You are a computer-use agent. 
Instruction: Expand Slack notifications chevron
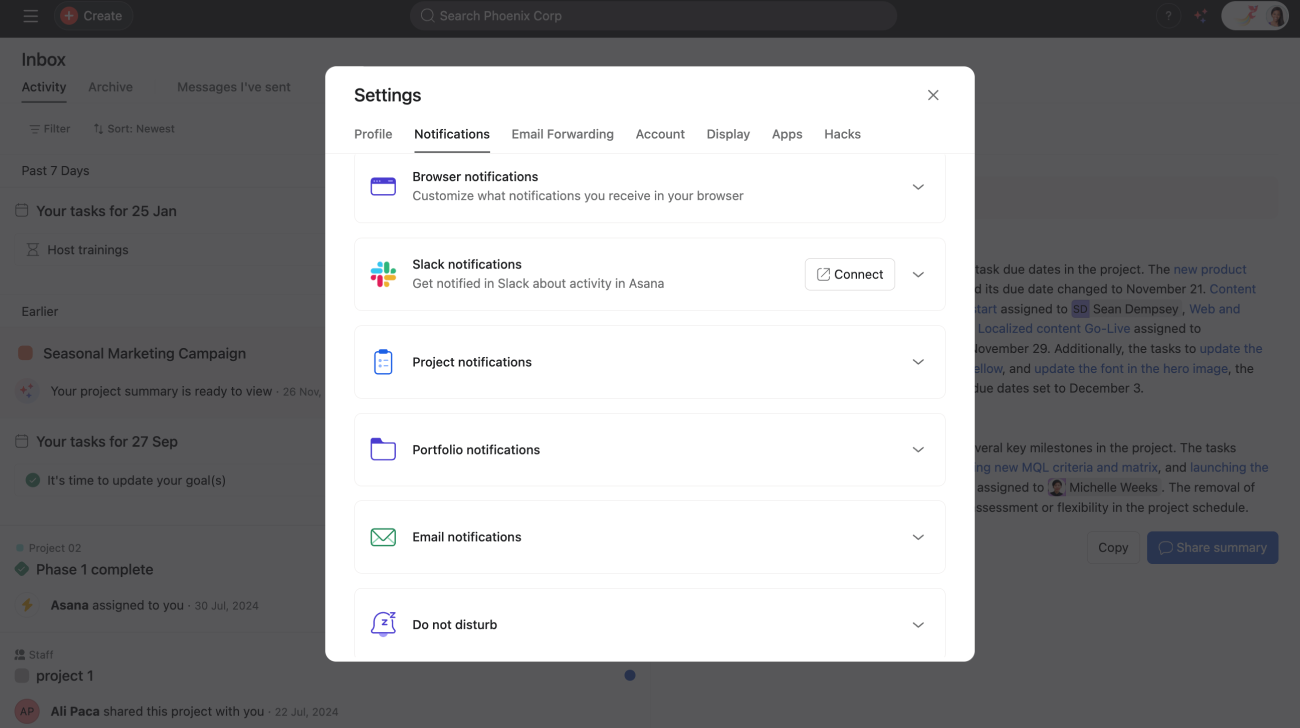918,275
